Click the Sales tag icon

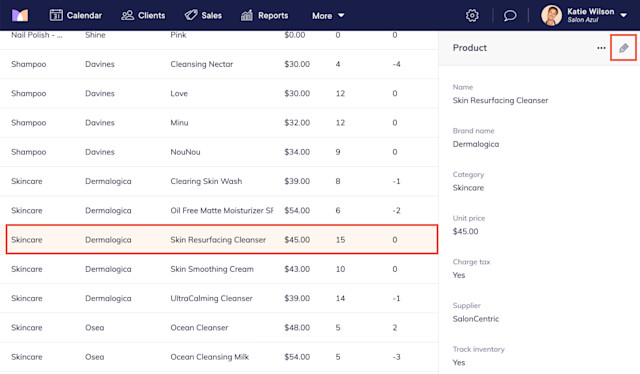click(191, 15)
